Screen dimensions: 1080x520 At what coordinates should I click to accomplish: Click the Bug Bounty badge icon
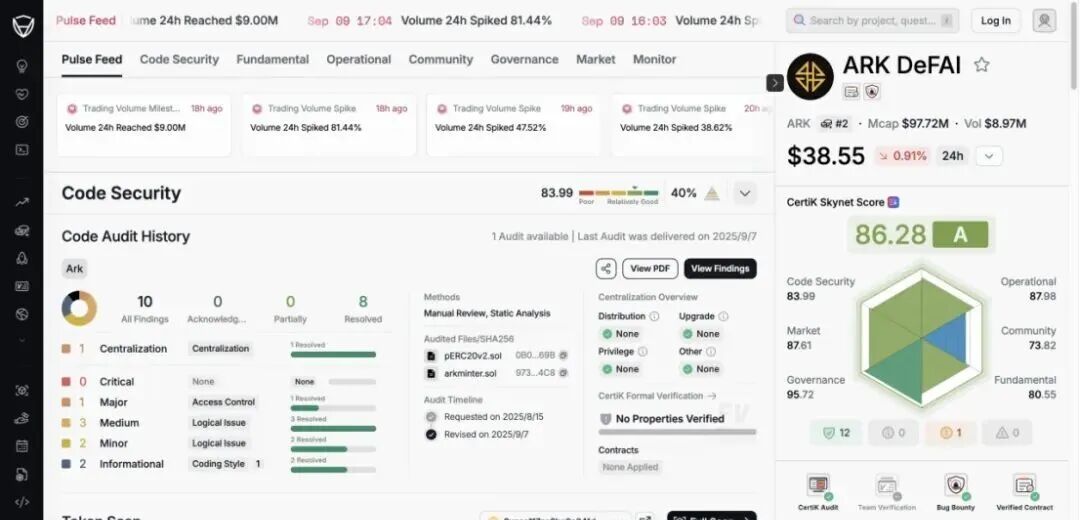(x=955, y=486)
